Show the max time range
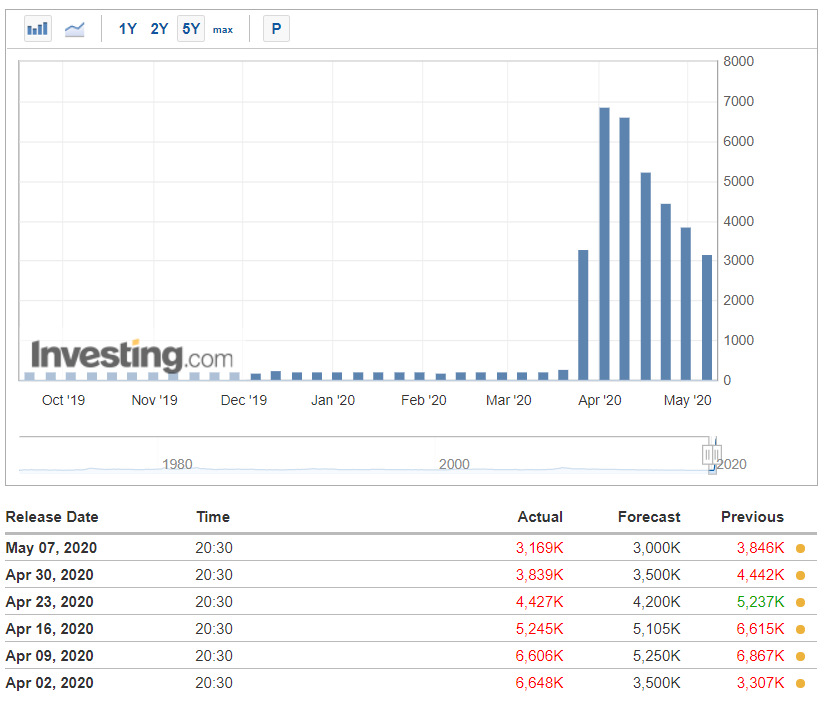The width and height of the screenshot is (826, 701). [x=222, y=29]
